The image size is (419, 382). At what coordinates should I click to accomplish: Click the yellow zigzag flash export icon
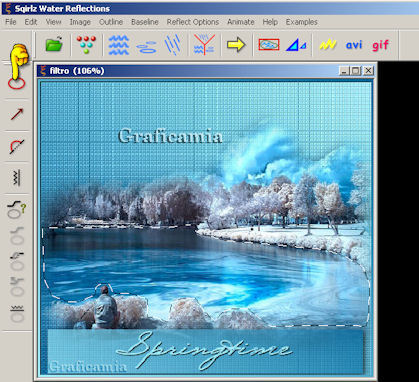[x=328, y=44]
